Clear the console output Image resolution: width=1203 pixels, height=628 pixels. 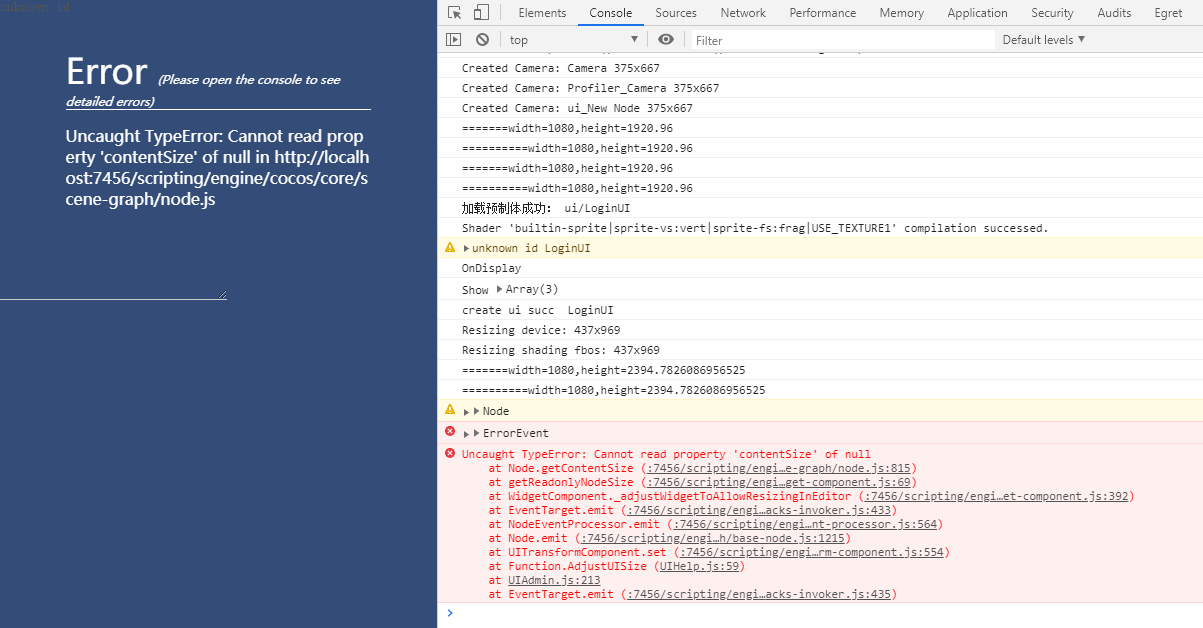[x=482, y=40]
